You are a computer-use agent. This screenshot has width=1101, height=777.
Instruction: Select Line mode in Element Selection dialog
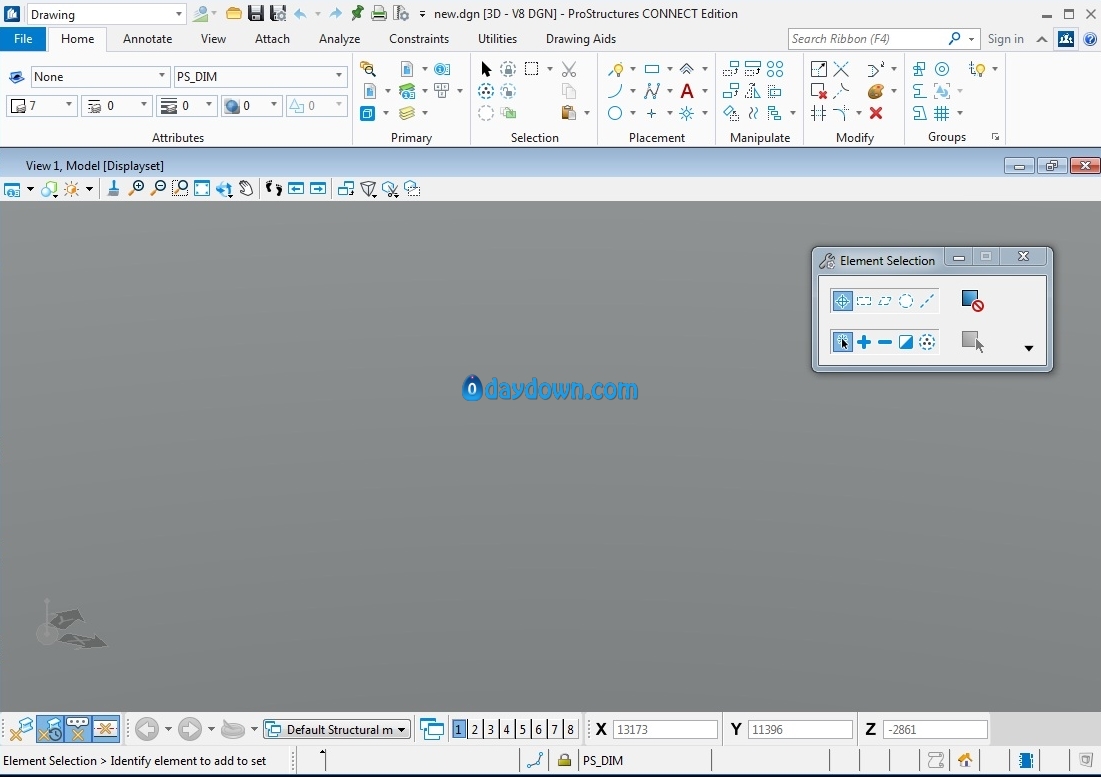[x=927, y=301]
